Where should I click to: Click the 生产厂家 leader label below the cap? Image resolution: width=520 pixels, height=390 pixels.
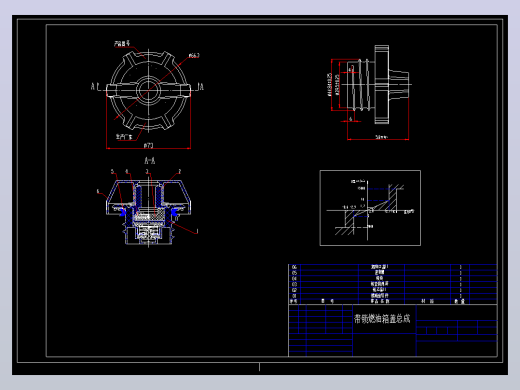click(x=124, y=137)
